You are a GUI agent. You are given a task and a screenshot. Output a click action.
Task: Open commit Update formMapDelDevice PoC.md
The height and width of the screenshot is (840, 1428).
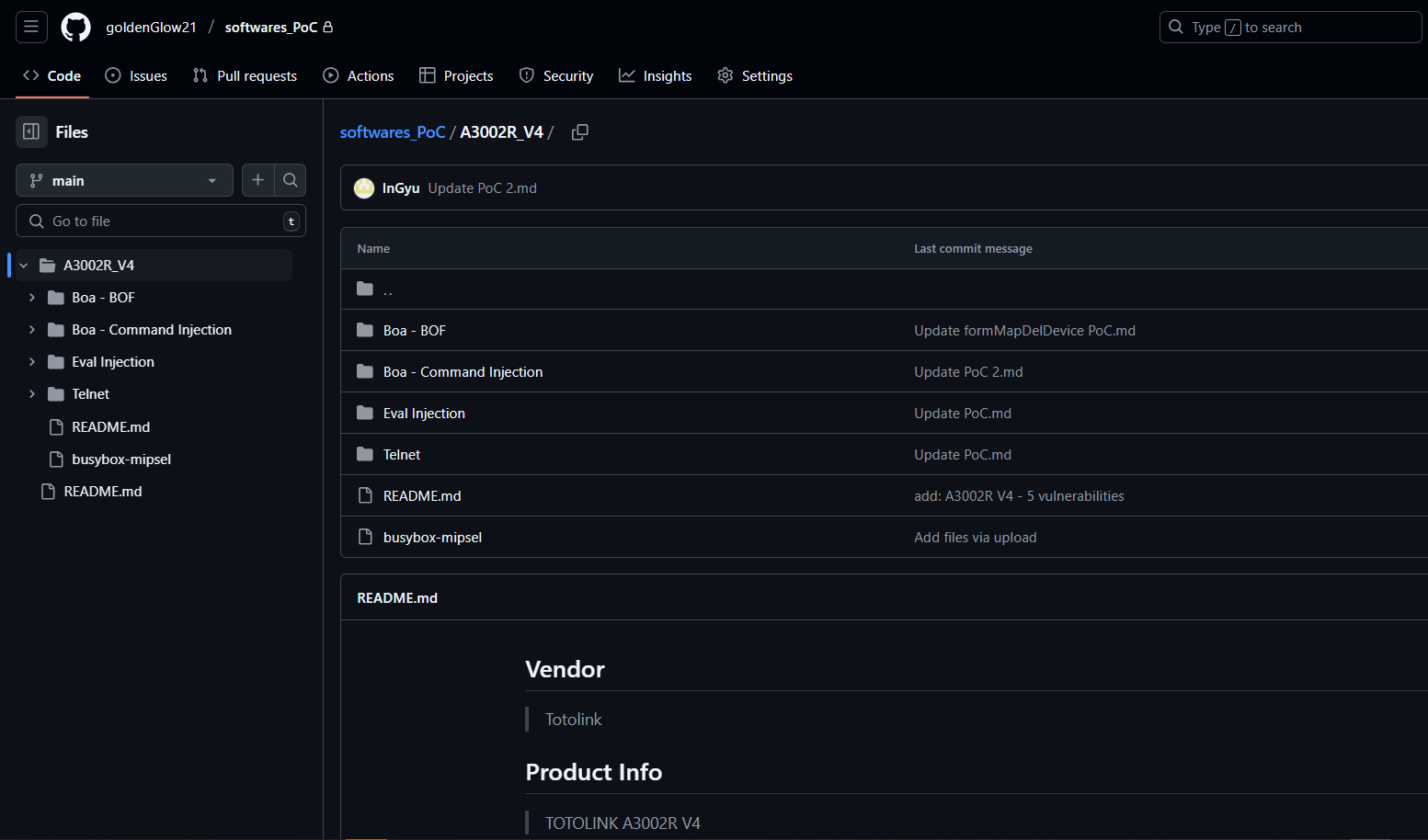click(x=1024, y=331)
